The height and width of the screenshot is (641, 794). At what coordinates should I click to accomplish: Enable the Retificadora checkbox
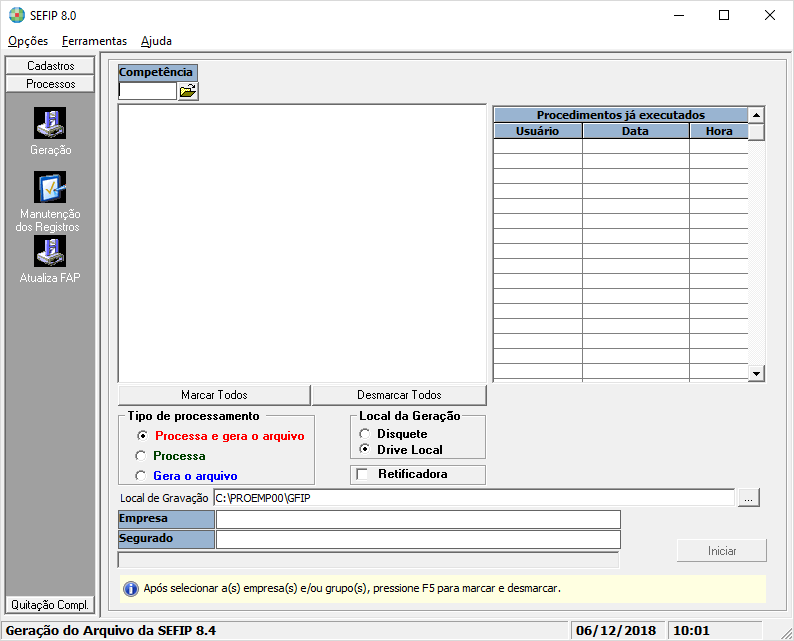[362, 474]
